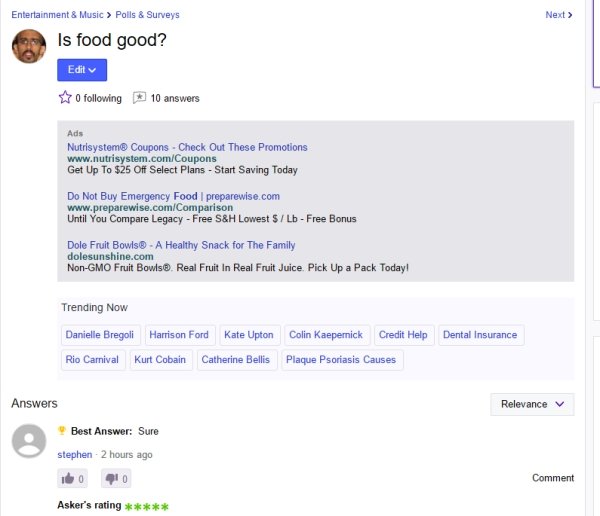This screenshot has height=516, width=600.
Task: Click the green asker's rating stars
Action: click(146, 506)
